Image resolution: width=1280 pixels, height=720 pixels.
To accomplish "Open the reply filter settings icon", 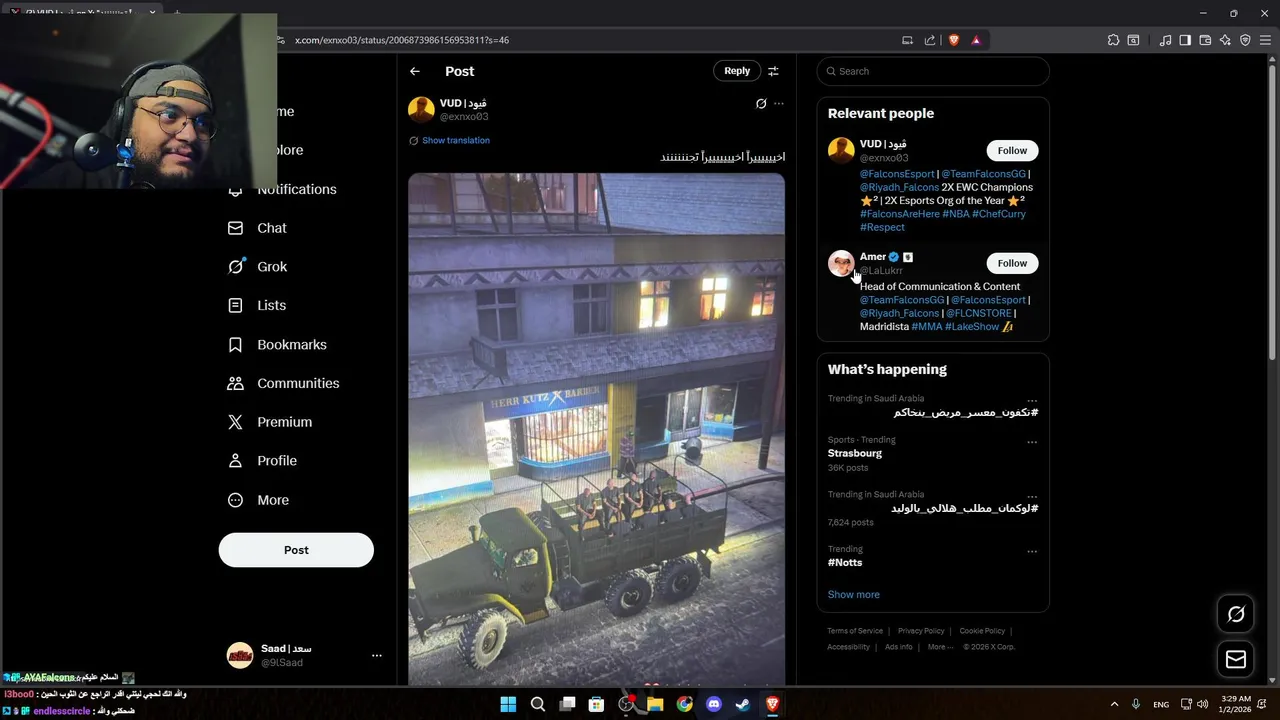I will (x=773, y=71).
